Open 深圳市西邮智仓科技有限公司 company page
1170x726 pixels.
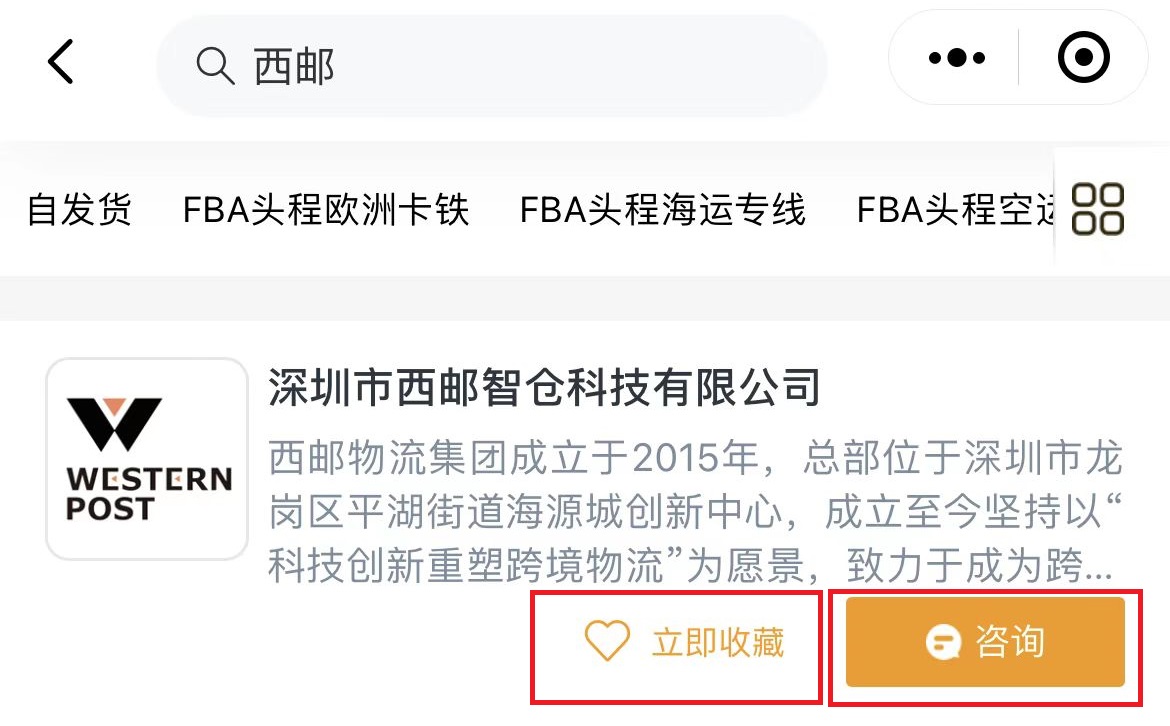tap(543, 392)
